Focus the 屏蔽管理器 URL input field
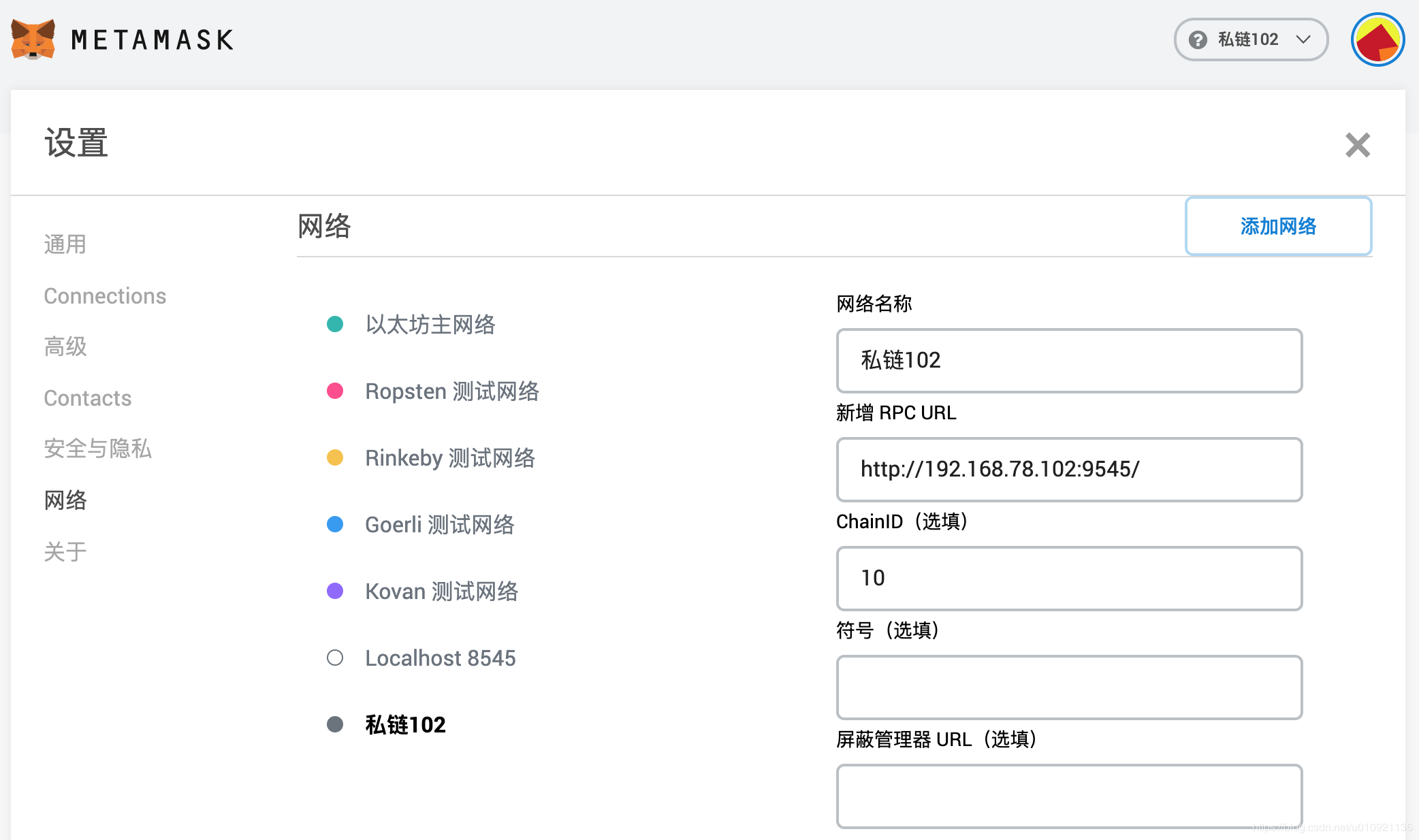Screen dimensions: 1419x840 pyautogui.click(x=1069, y=796)
